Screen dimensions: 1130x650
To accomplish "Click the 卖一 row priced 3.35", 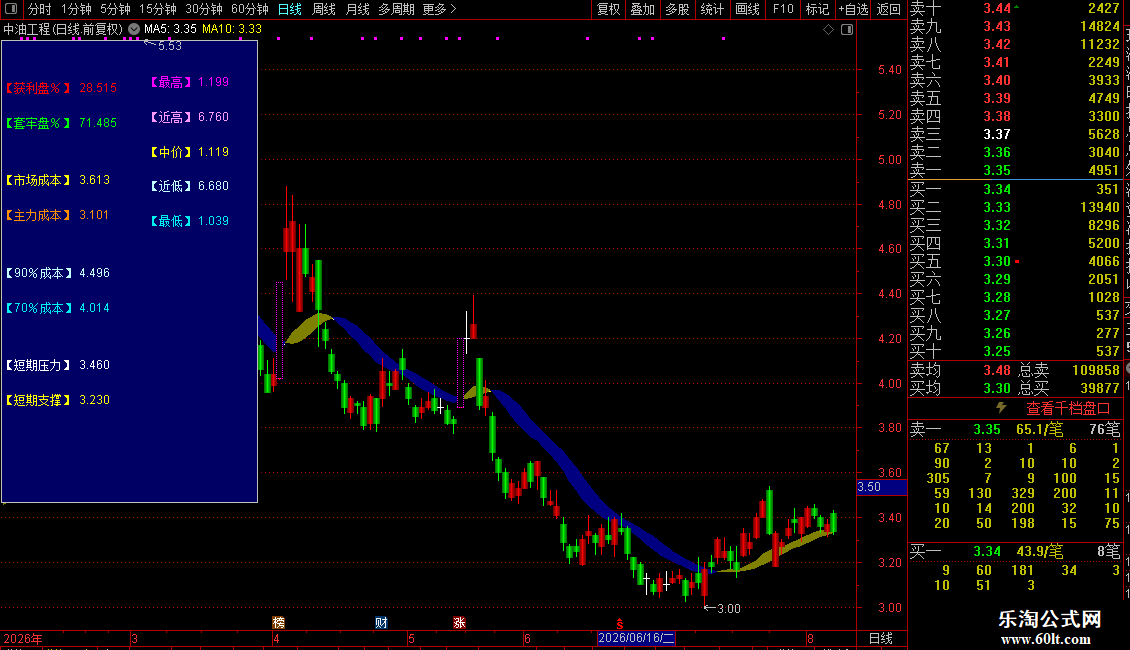I will [x=1015, y=170].
